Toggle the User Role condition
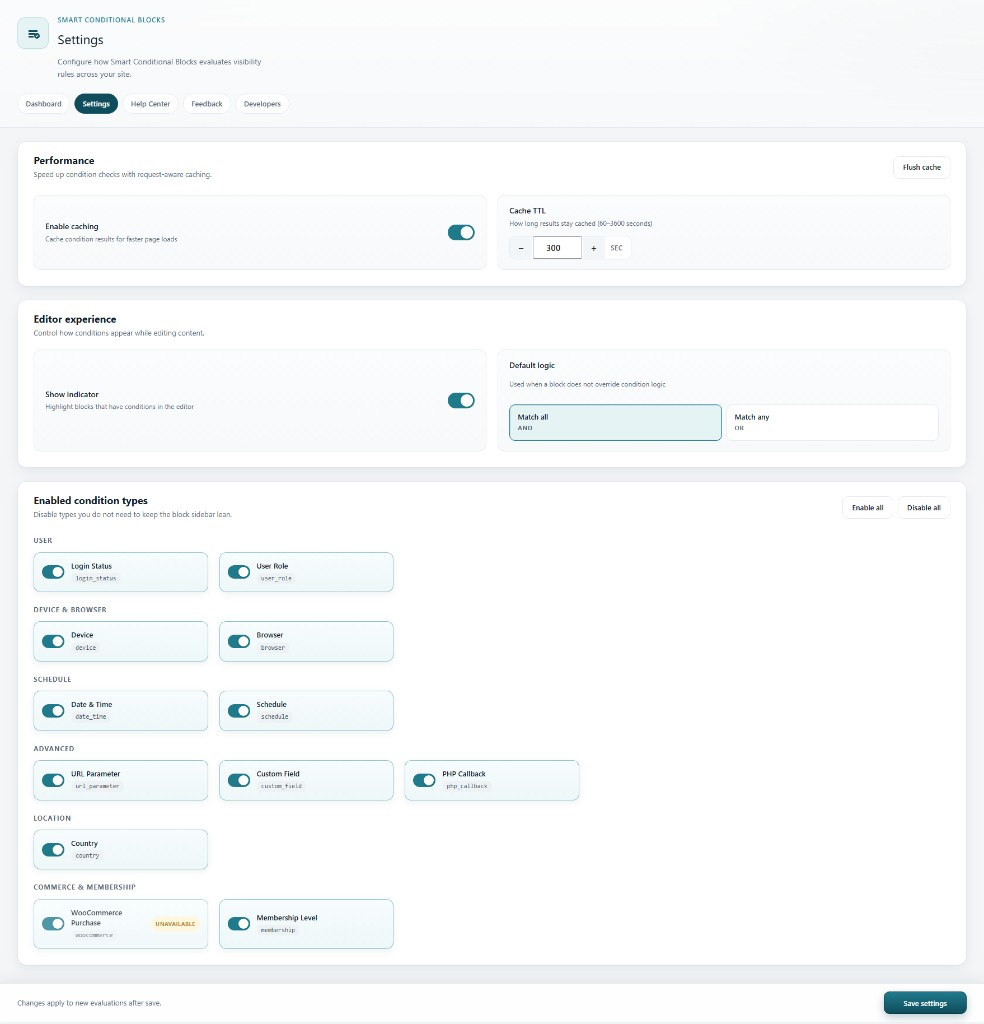 pos(239,572)
